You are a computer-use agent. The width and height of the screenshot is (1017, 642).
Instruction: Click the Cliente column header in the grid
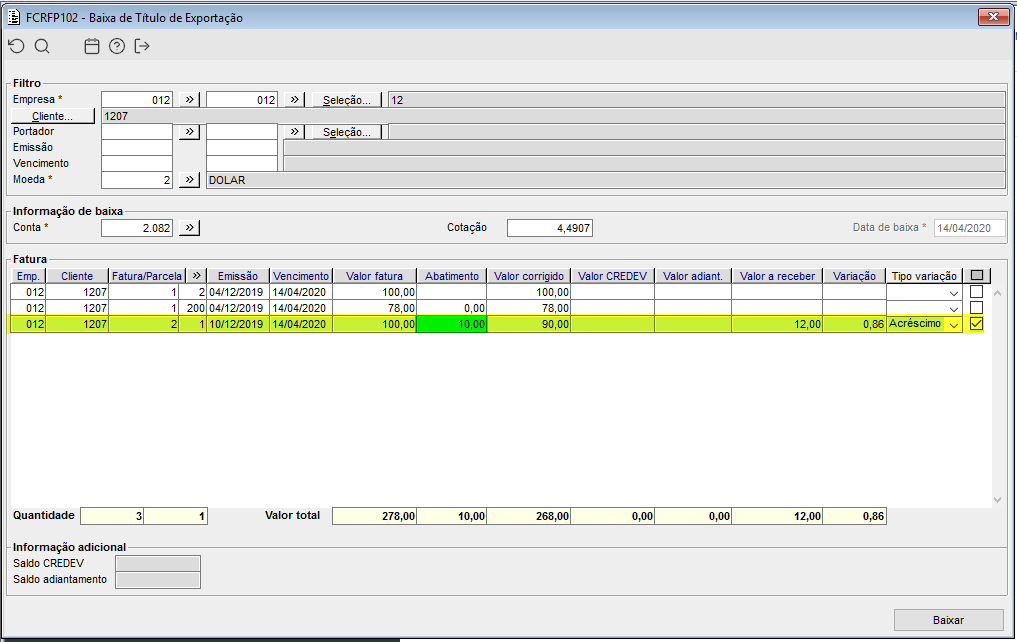pos(77,276)
